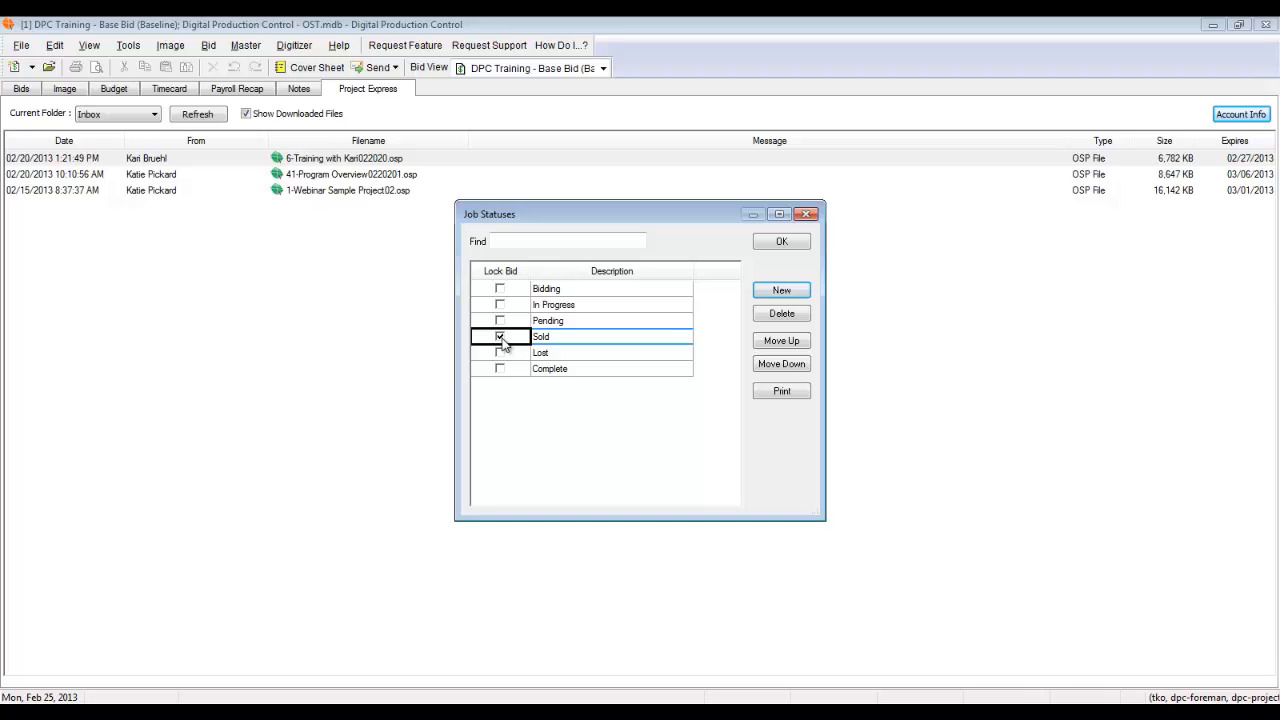1280x720 pixels.
Task: Click the Move Up button
Action: (782, 340)
